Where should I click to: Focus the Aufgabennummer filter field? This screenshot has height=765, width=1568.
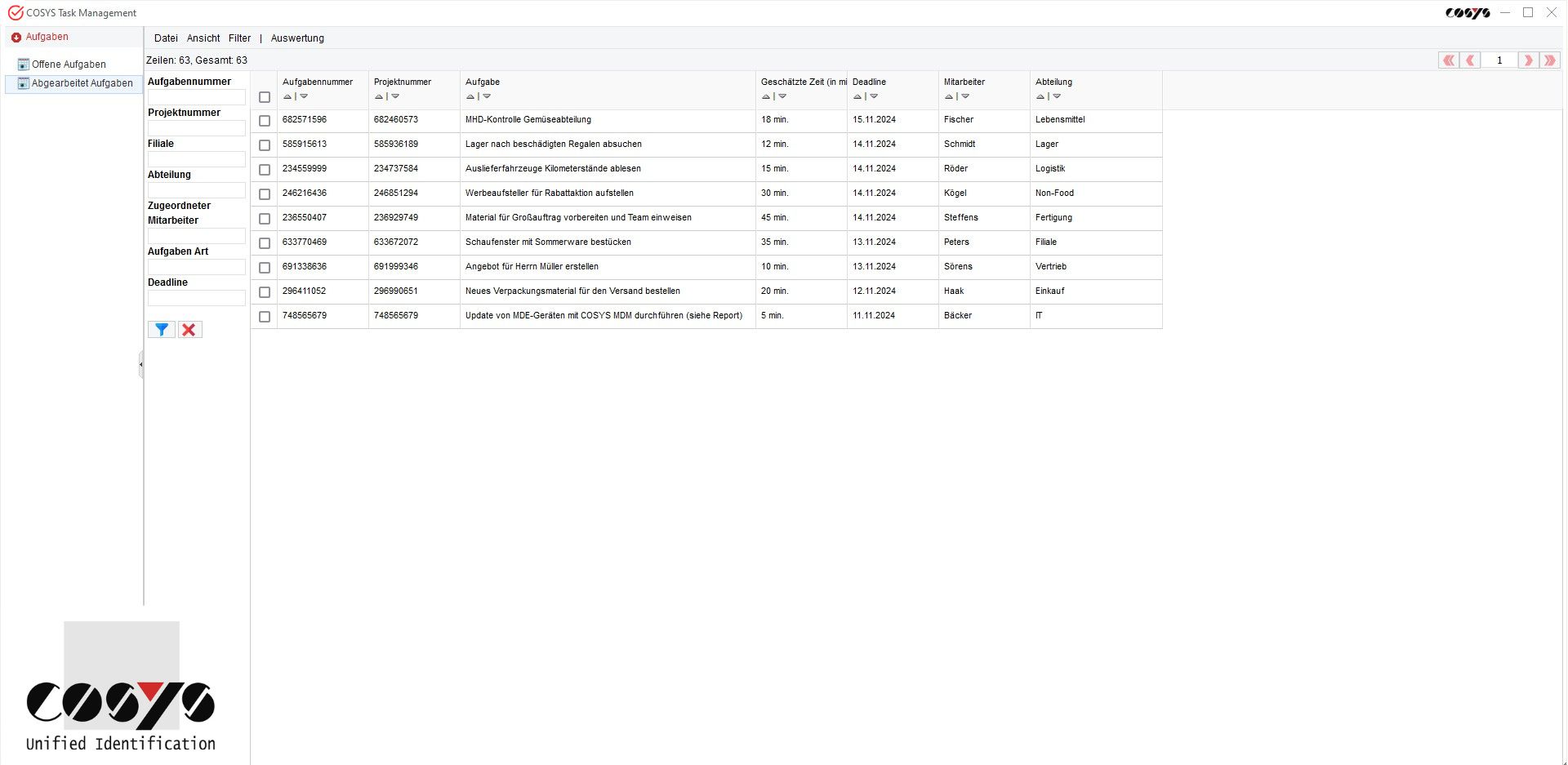[x=196, y=97]
